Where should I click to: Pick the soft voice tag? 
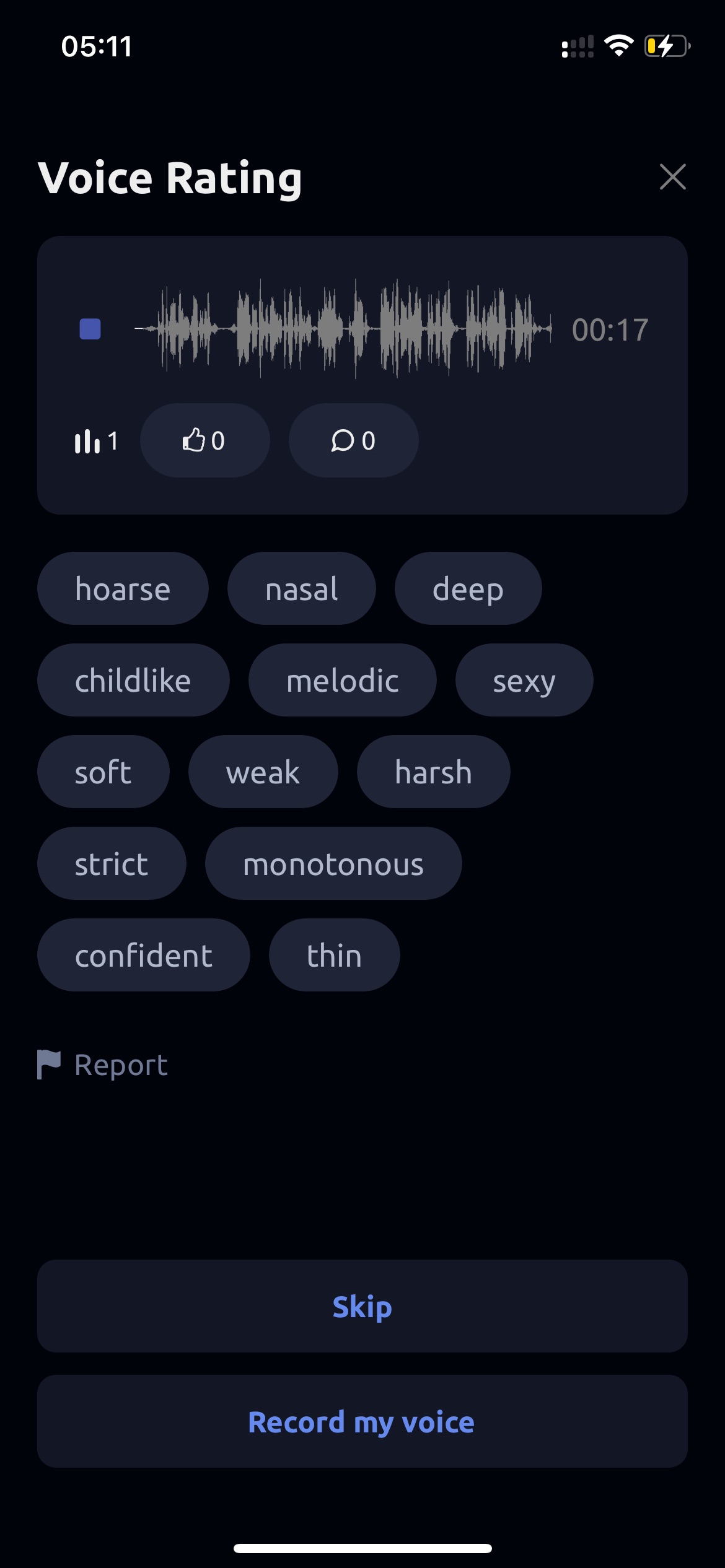[x=103, y=772]
